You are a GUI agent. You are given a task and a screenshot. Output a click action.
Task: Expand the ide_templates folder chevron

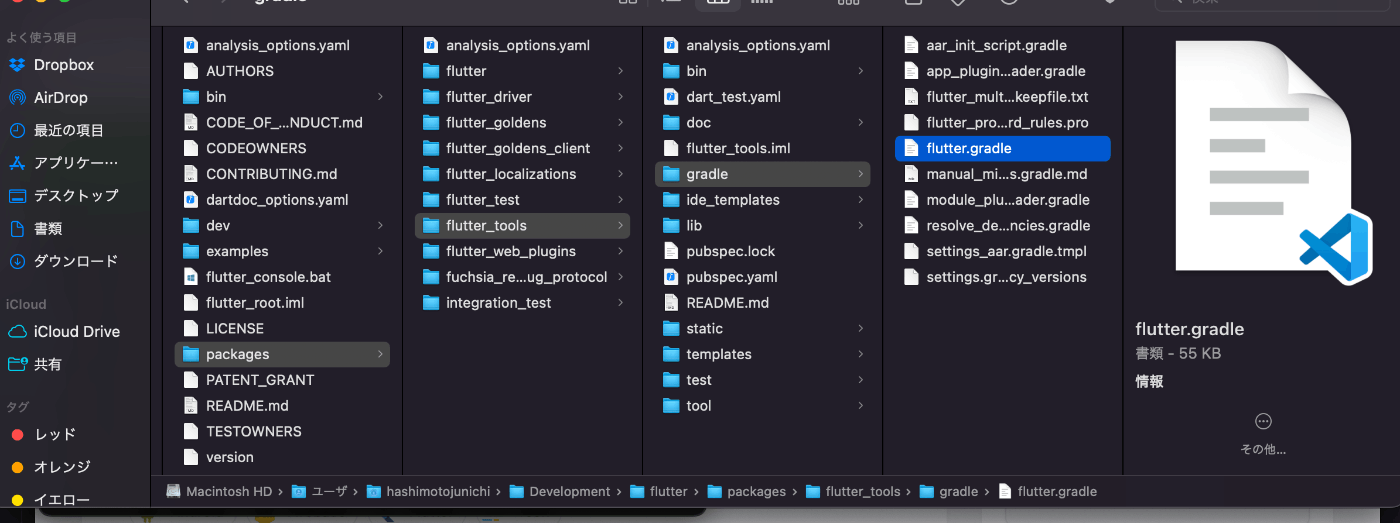point(860,200)
